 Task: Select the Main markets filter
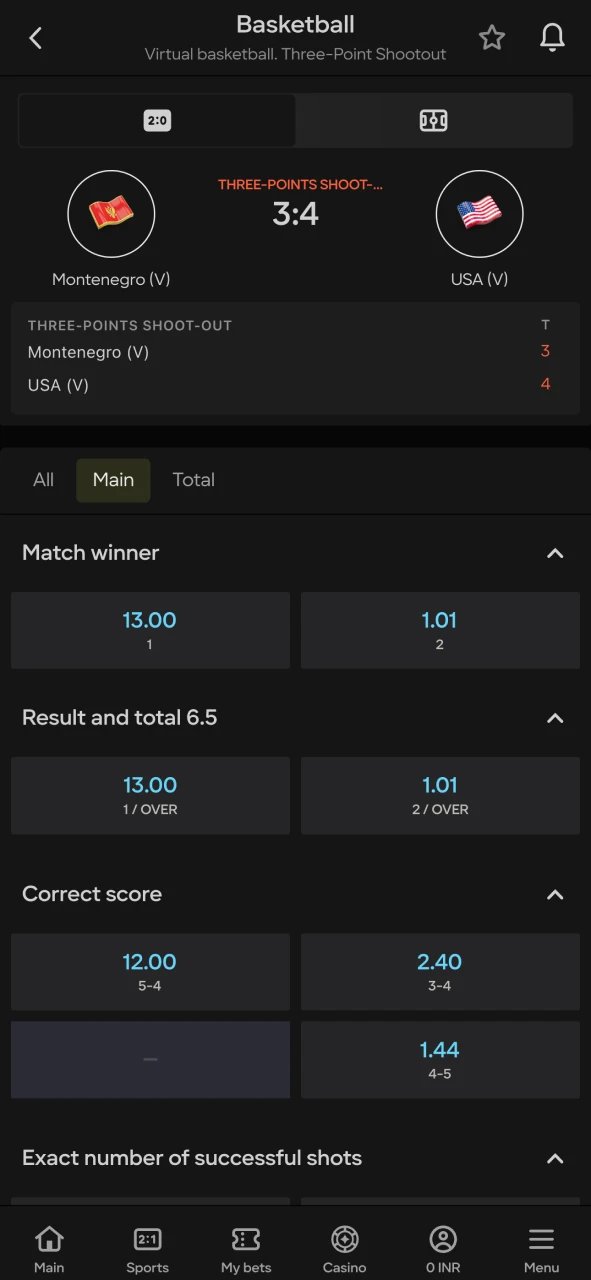[112, 480]
